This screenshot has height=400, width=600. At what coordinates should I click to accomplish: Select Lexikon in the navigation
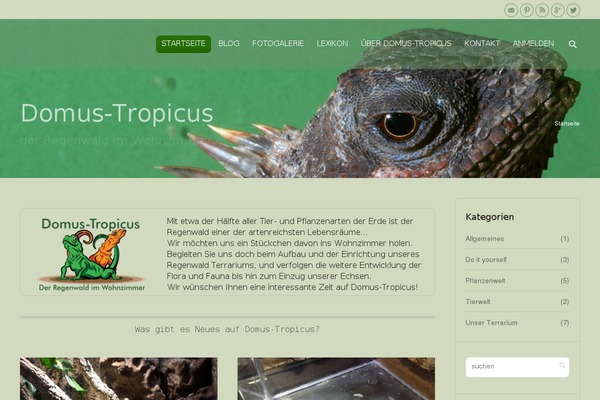[x=332, y=44]
